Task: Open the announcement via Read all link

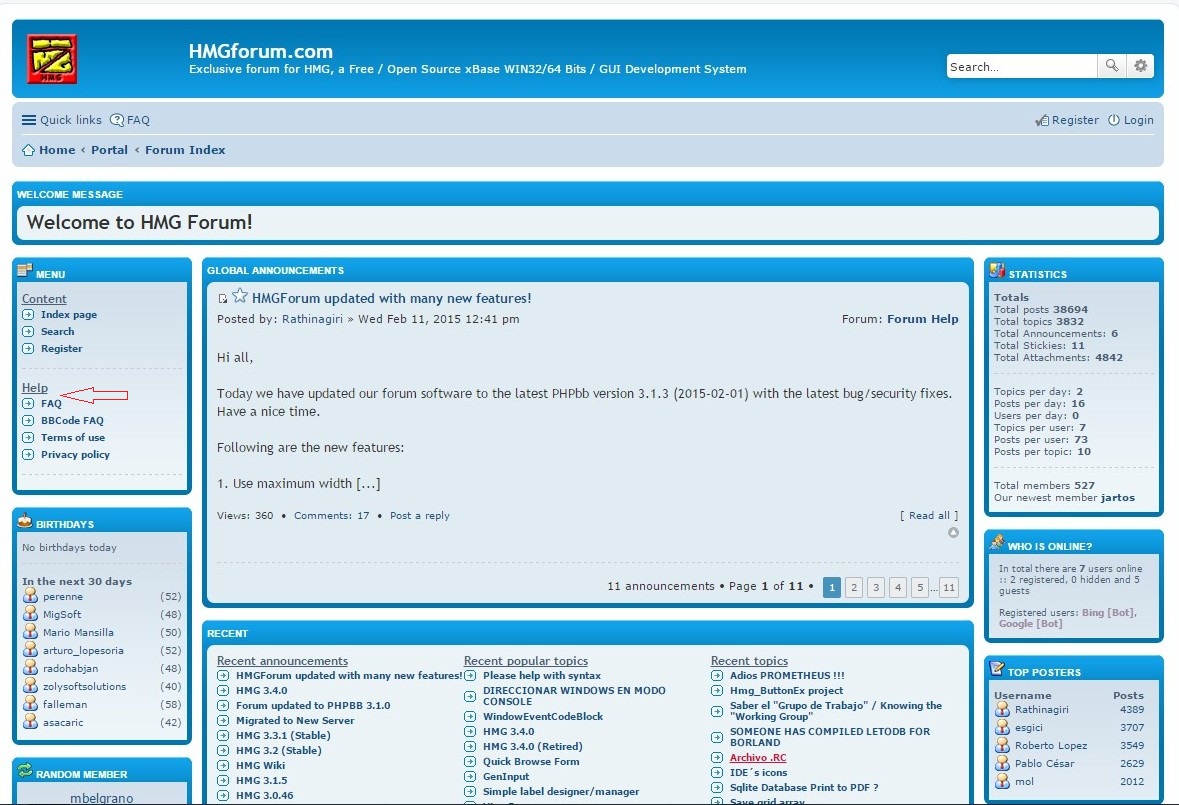Action: pyautogui.click(x=928, y=515)
